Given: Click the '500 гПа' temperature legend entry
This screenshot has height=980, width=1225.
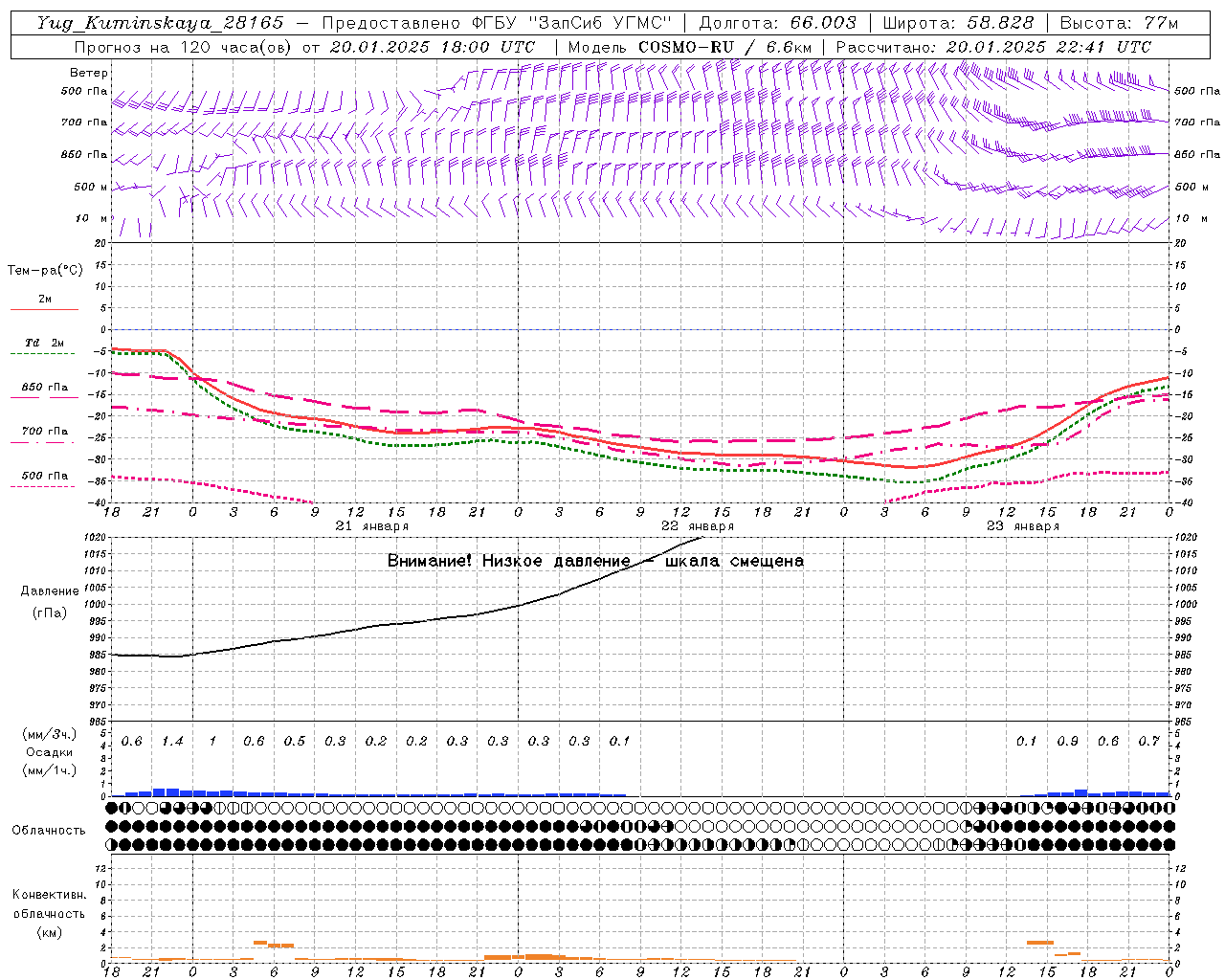Looking at the screenshot, I should tap(45, 476).
